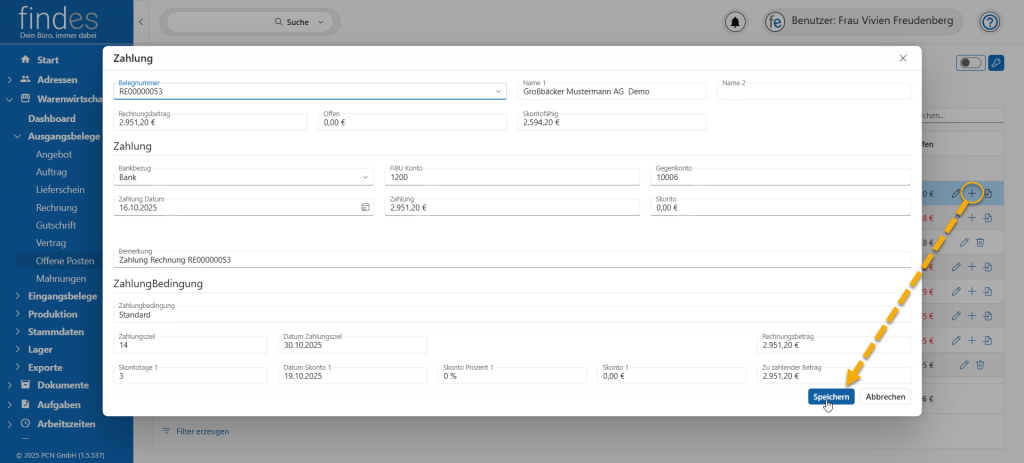Open Offene Posten in the sidebar

[x=65, y=260]
